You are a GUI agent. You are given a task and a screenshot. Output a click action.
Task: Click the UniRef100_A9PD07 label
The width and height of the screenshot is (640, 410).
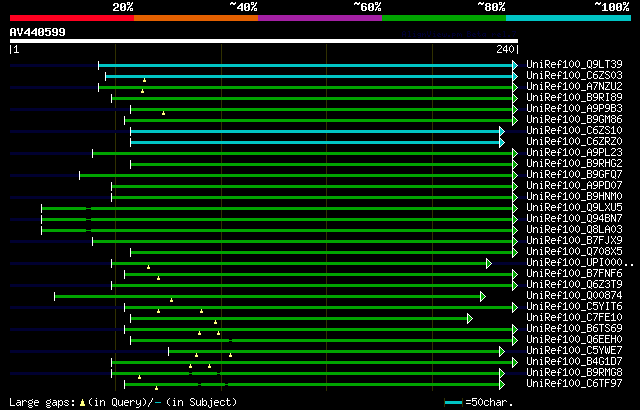coord(574,185)
